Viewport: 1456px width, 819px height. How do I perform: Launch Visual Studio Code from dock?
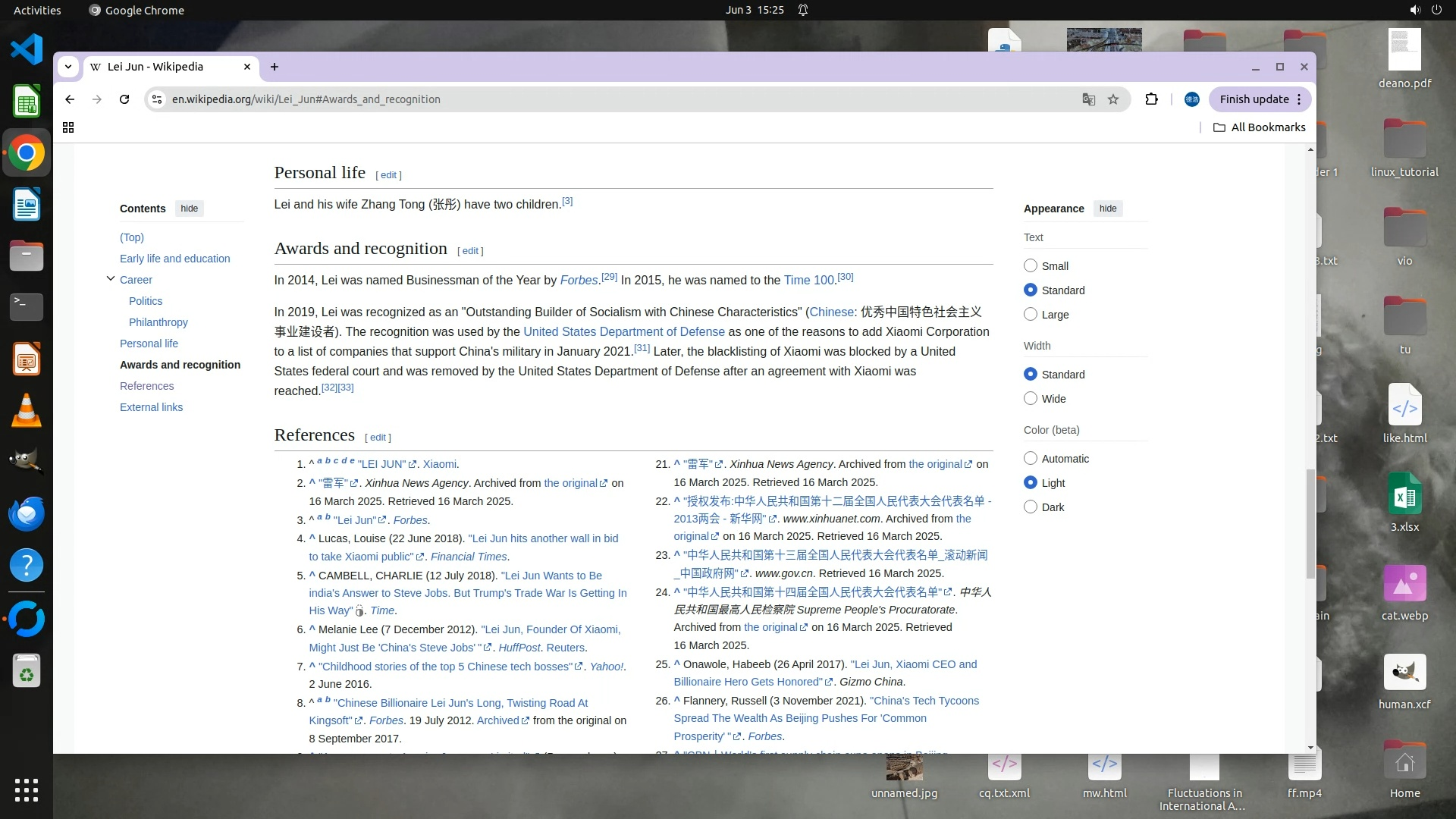(27, 50)
